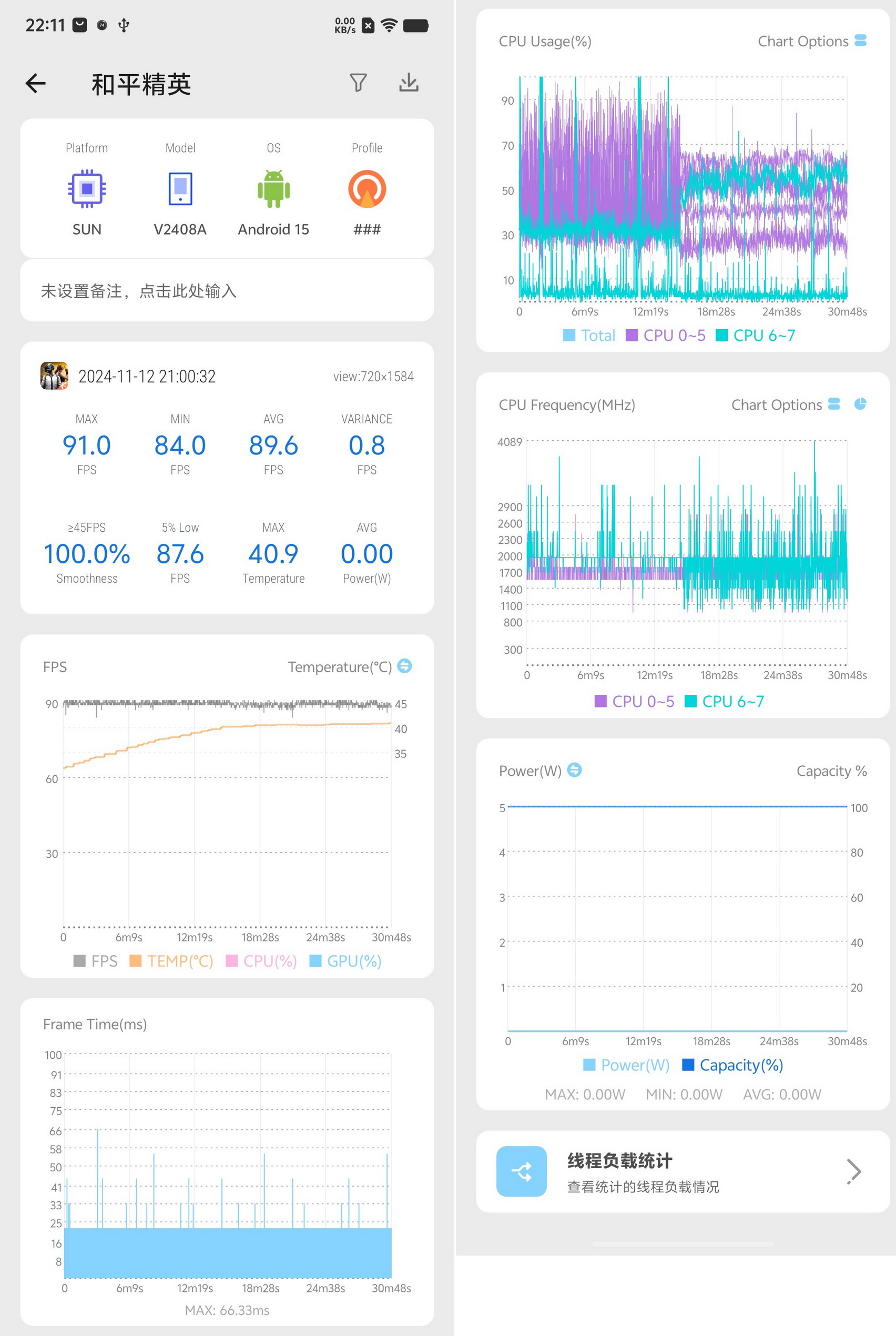Toggle Capacity(%) legend series

[732, 1065]
